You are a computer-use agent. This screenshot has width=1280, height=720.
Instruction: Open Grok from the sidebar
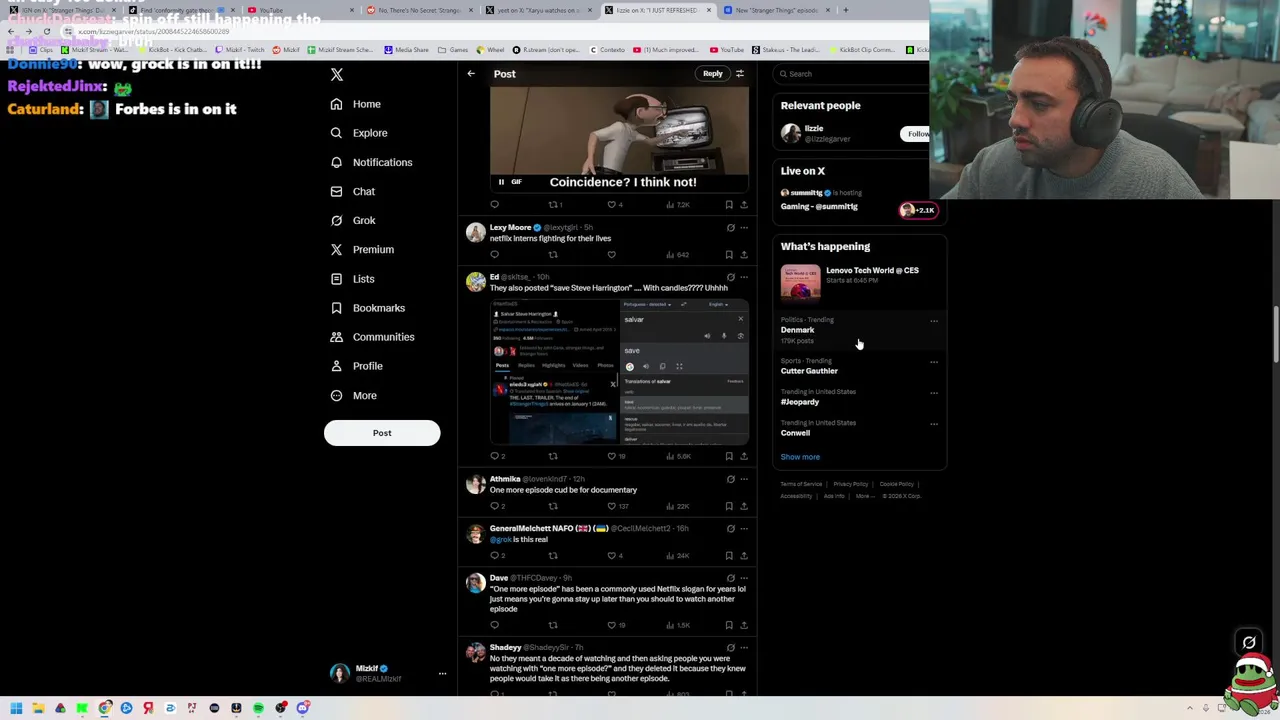pos(352,220)
